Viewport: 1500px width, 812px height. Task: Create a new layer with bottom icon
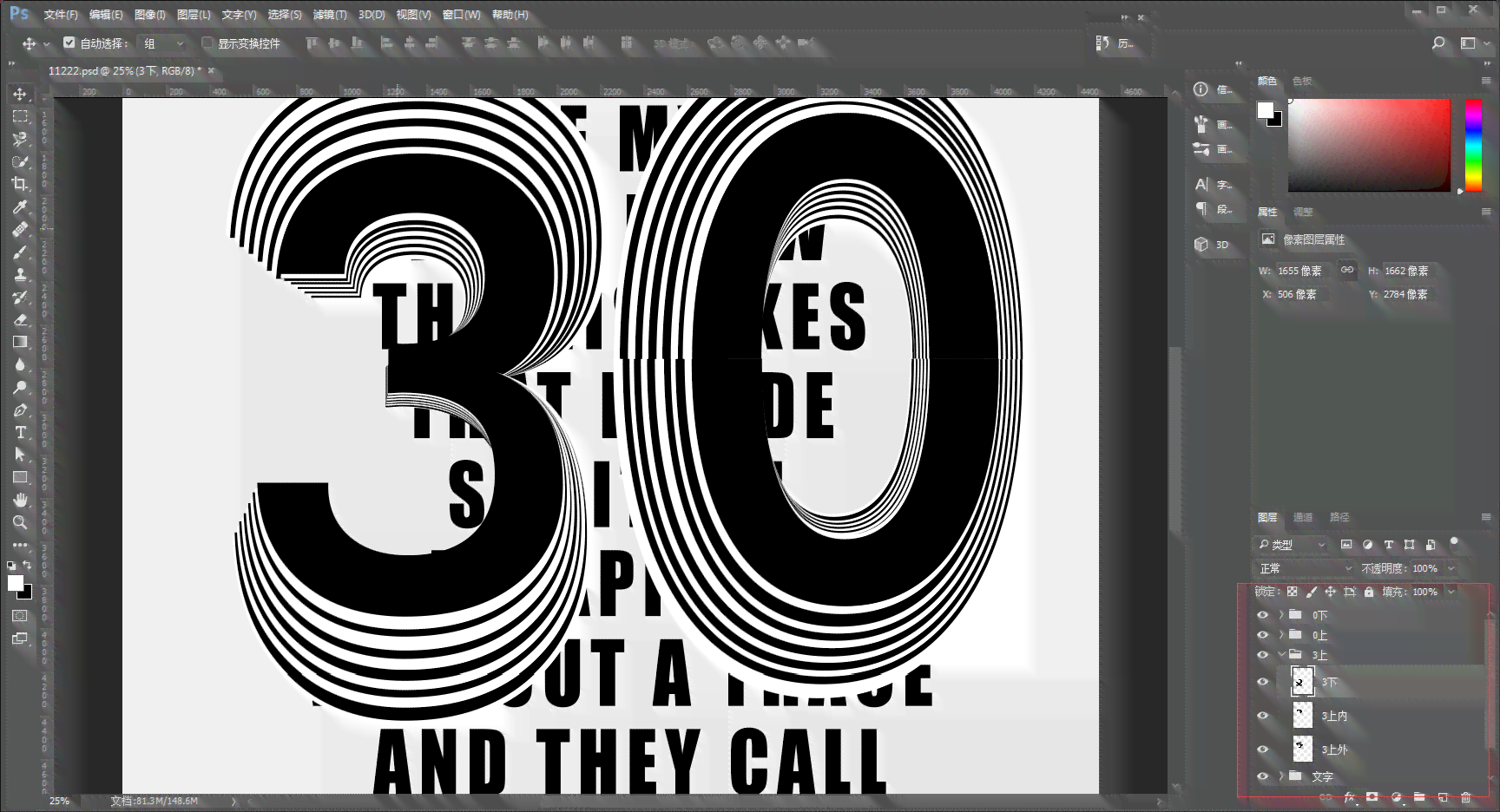click(1443, 797)
